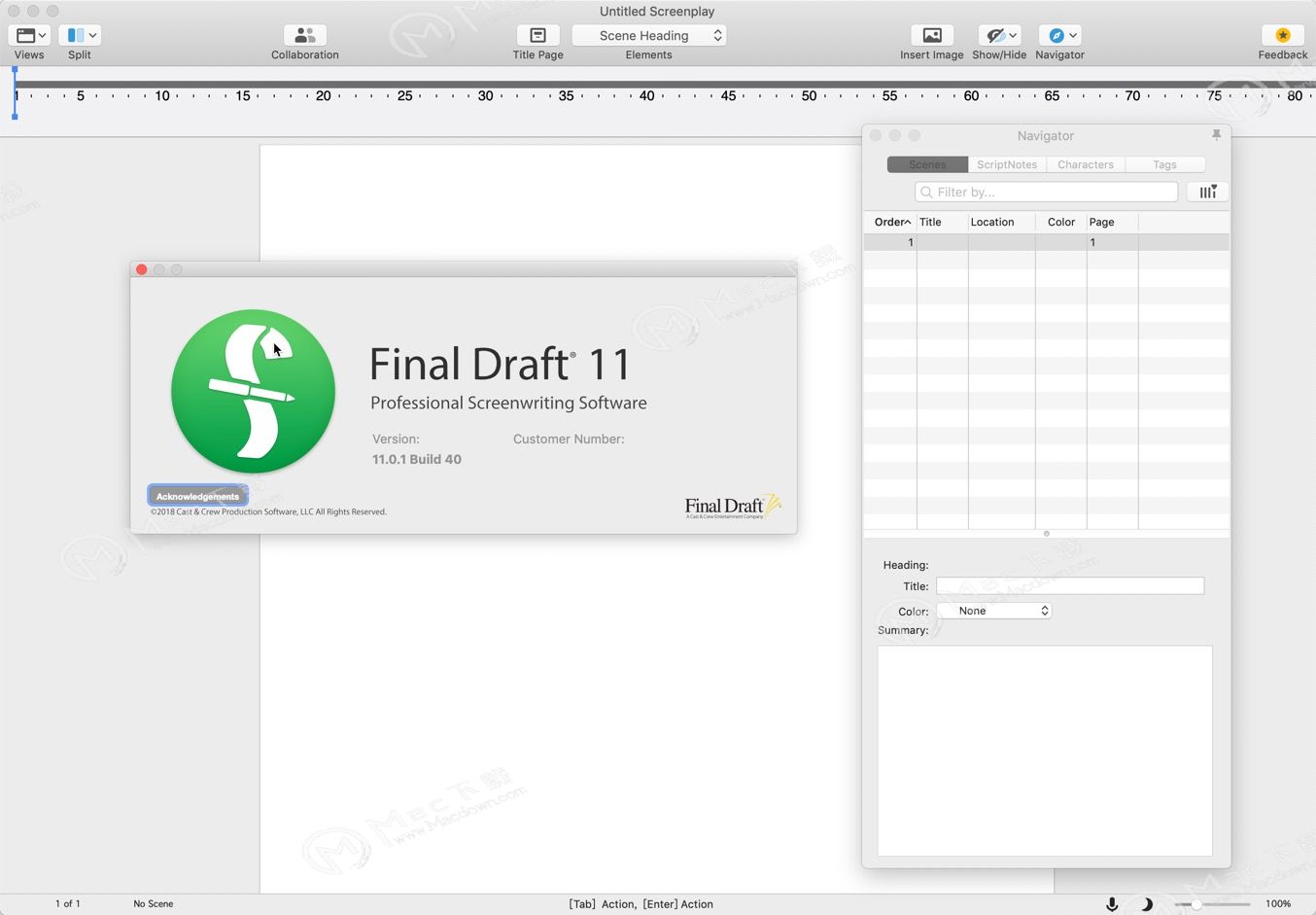The width and height of the screenshot is (1316, 915).
Task: Switch to the Tags tab
Action: [x=1164, y=164]
